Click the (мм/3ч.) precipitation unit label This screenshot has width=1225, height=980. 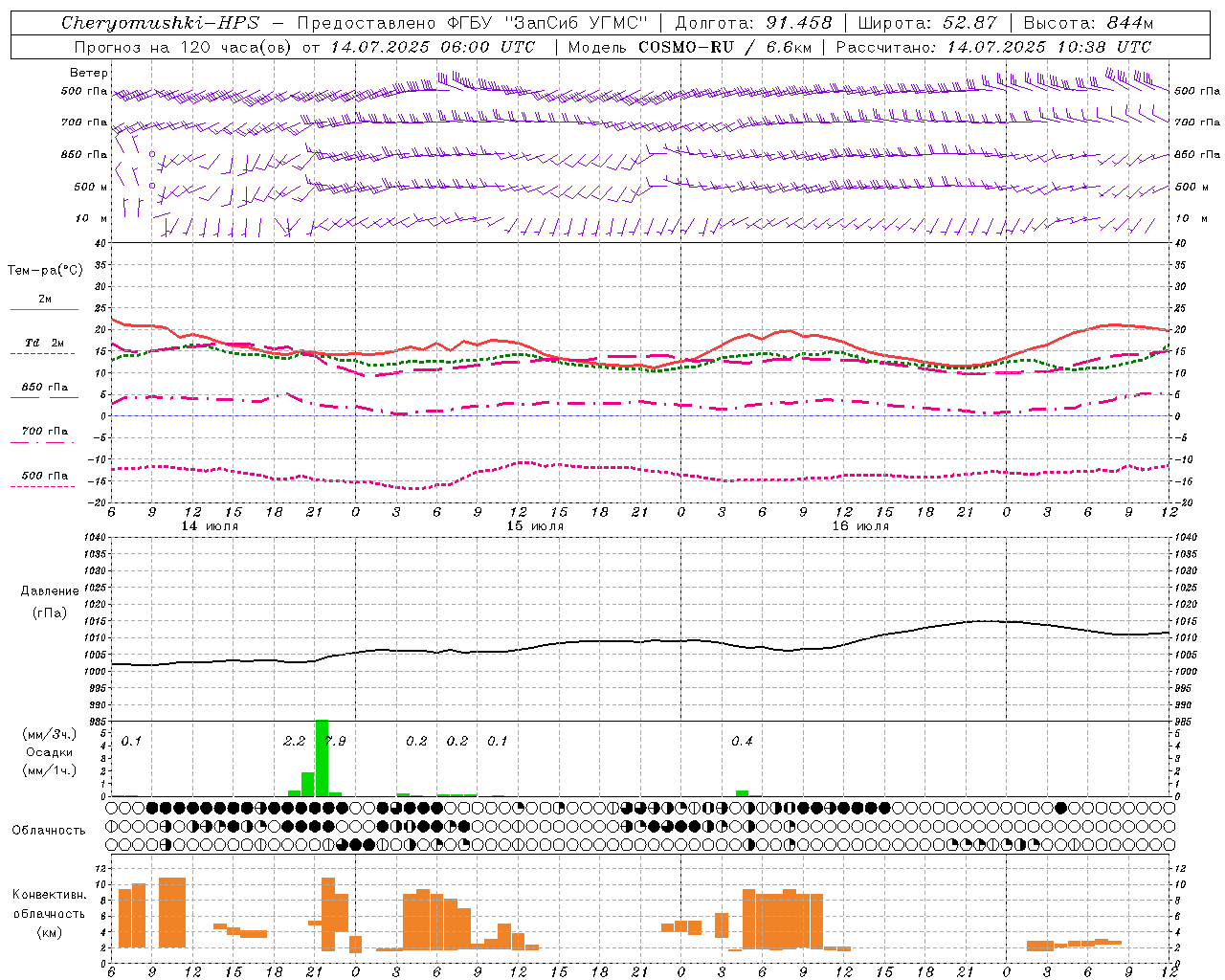[x=50, y=734]
